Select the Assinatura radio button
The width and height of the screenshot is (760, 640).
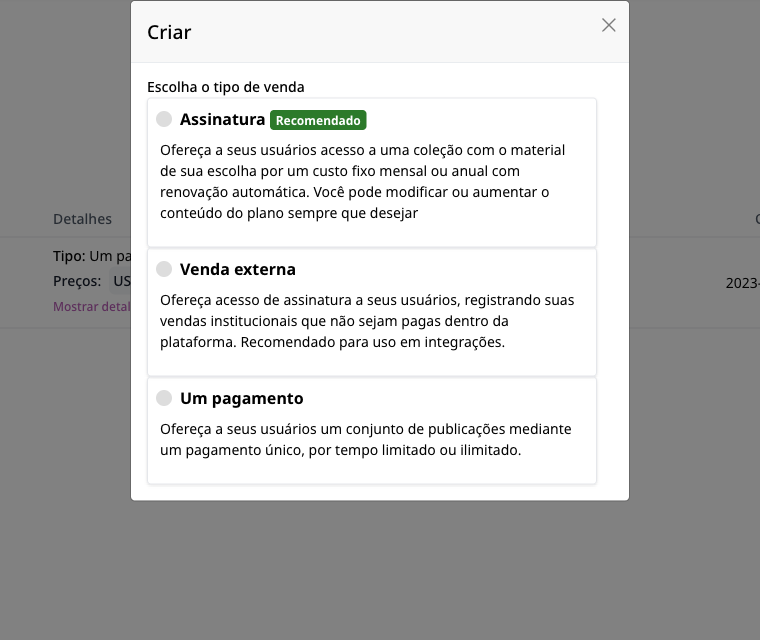pos(164,119)
